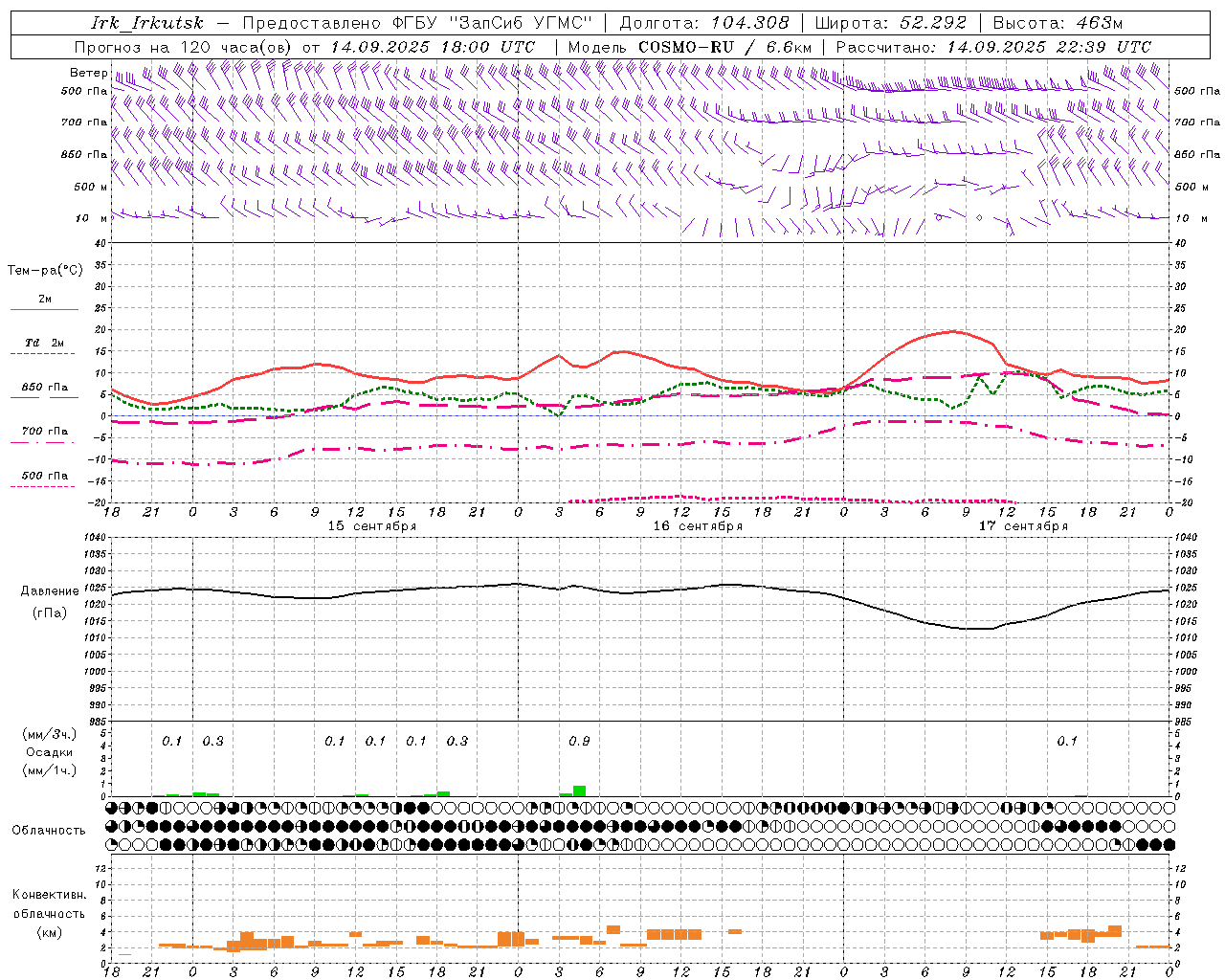The width and height of the screenshot is (1225, 980).
Task: Click the station name Irk_Irkutsk
Action: (x=146, y=23)
